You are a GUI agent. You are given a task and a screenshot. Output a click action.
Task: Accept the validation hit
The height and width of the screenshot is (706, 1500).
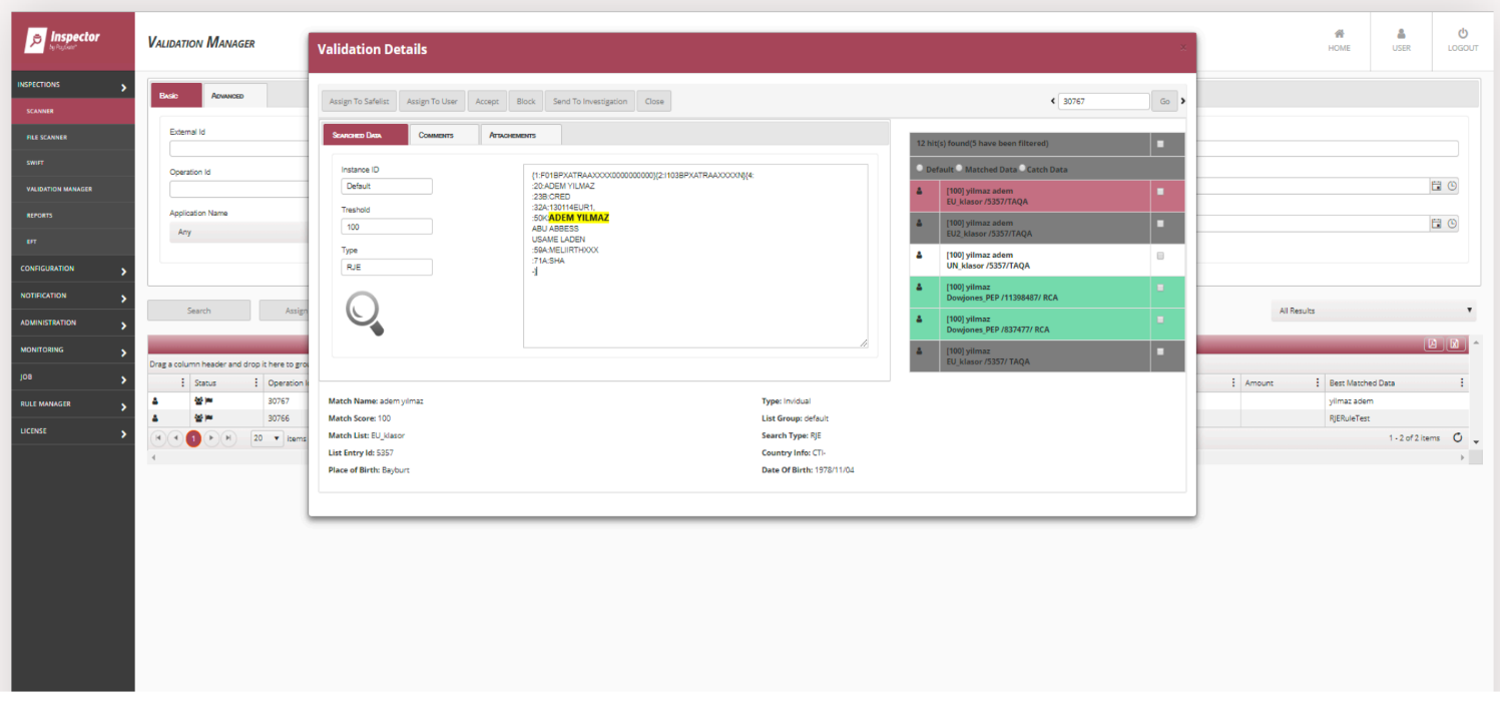pos(487,101)
